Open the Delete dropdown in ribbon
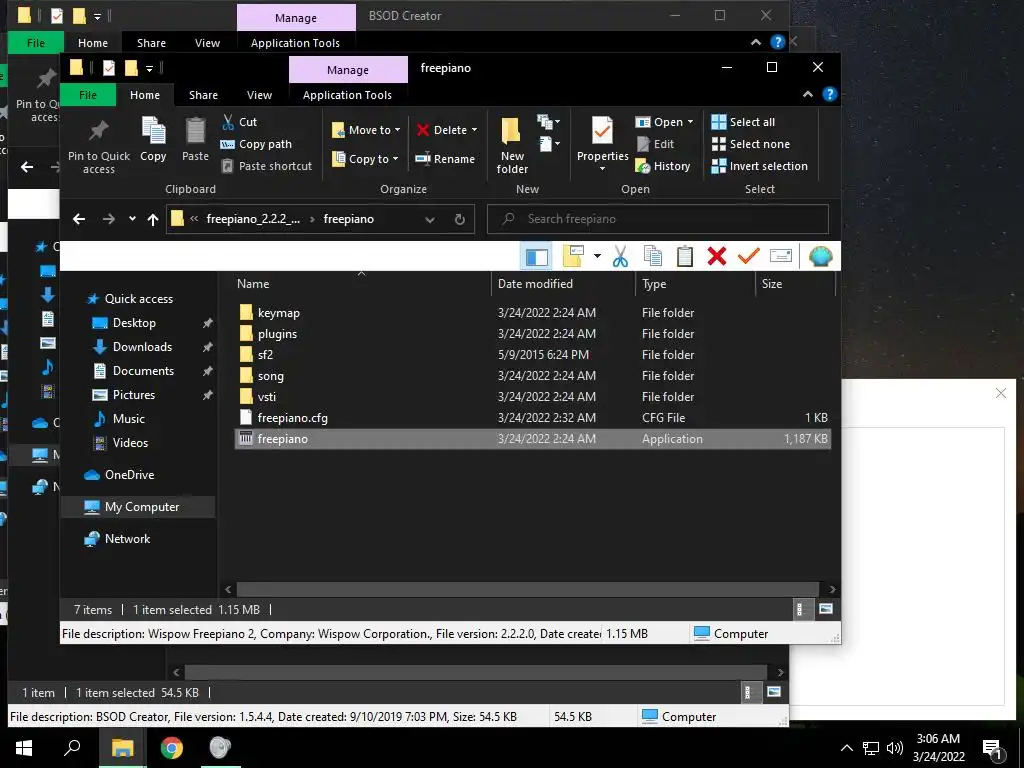This screenshot has height=768, width=1024. point(447,130)
